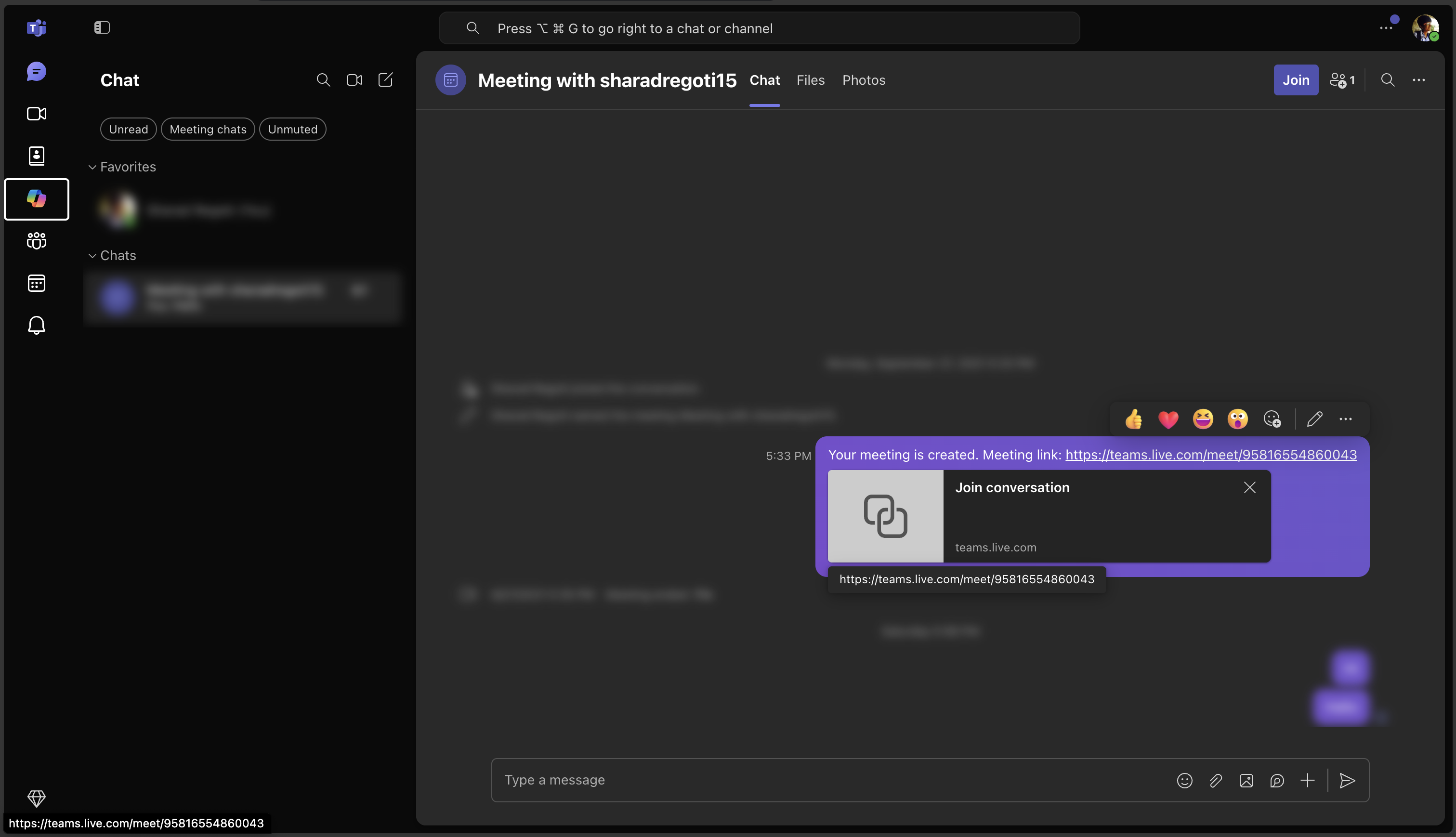
Task: React with thumbs up emoji
Action: coord(1133,419)
